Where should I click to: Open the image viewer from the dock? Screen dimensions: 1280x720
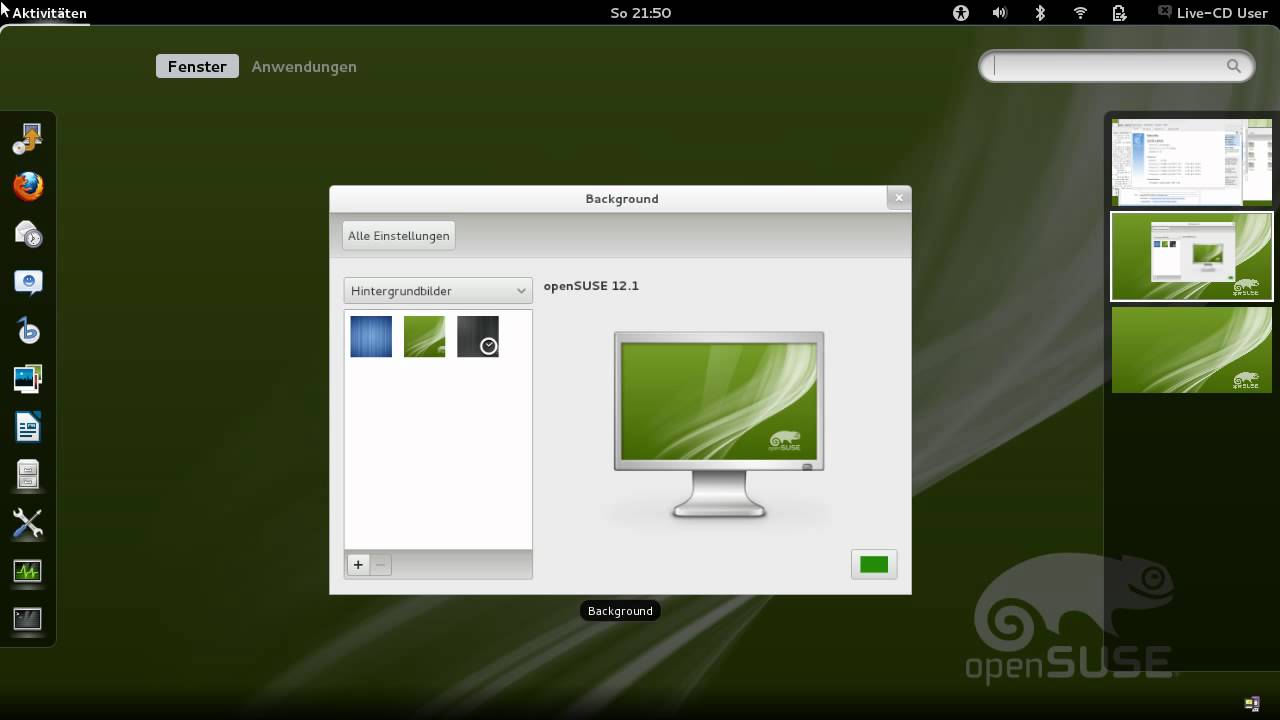(x=27, y=378)
